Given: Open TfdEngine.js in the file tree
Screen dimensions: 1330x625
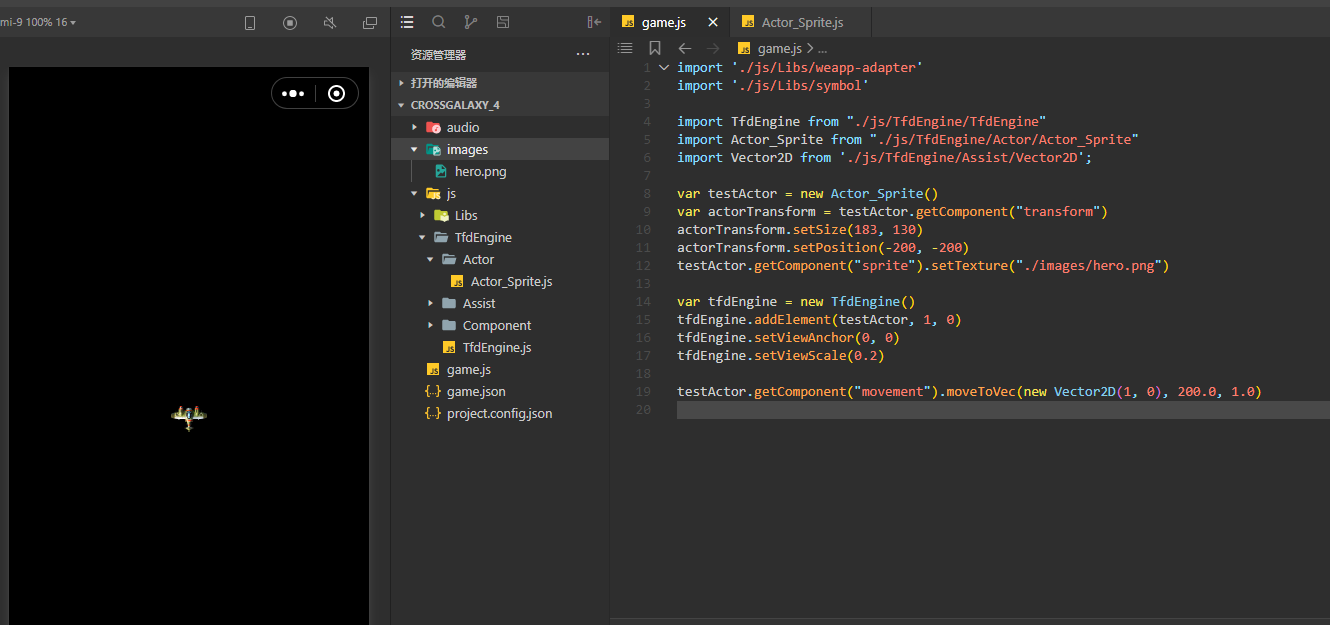Looking at the screenshot, I should [500, 347].
